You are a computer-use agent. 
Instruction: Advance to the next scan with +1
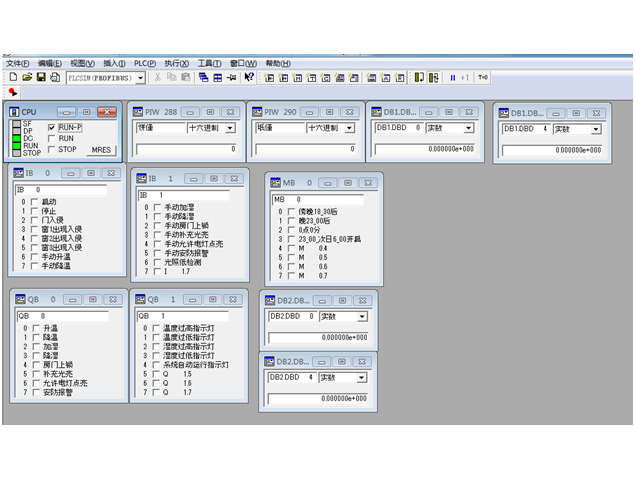465,77
